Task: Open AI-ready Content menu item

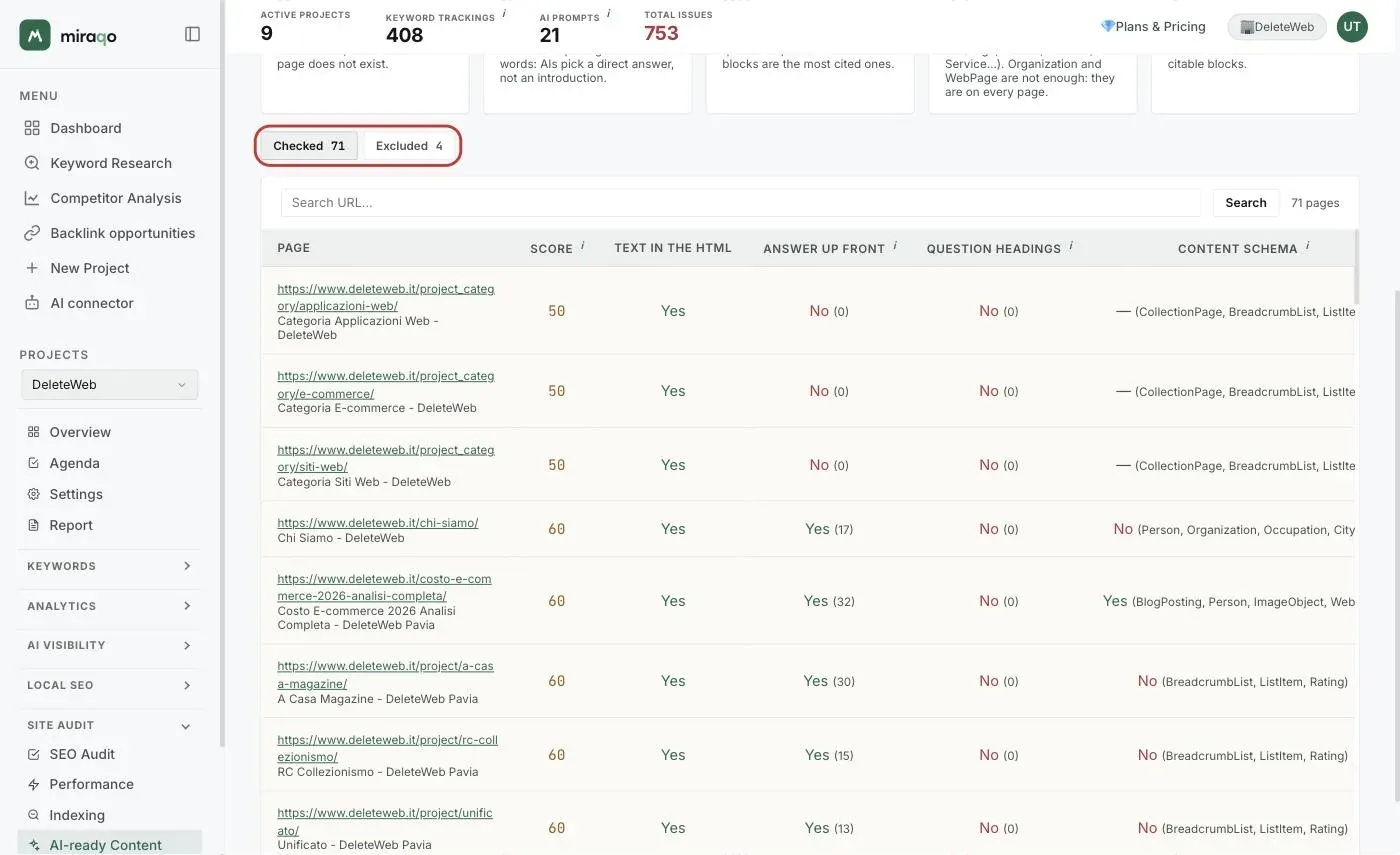Action: pos(110,844)
